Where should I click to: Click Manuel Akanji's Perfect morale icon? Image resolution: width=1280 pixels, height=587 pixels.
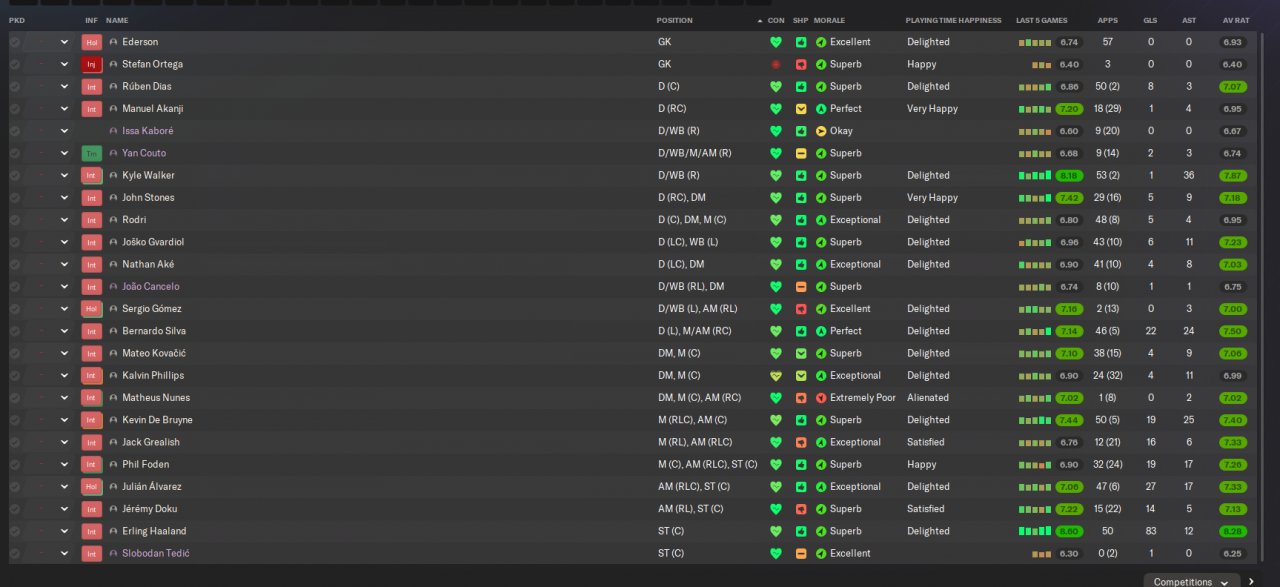tap(821, 109)
